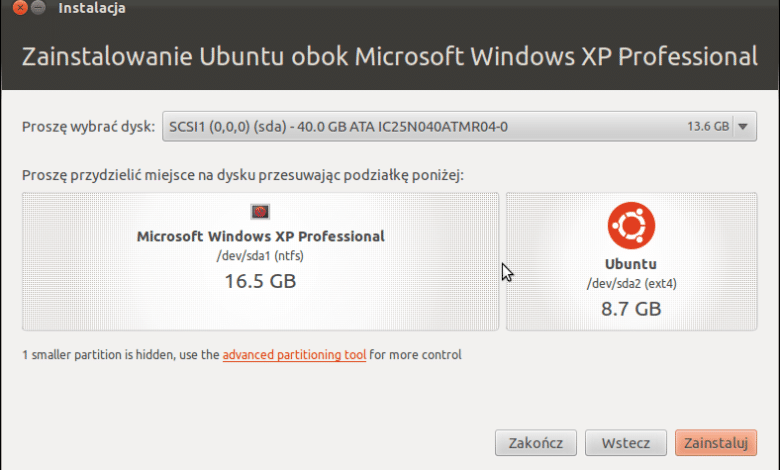780x470 pixels.
Task: Click the Instalacja window title
Action: (x=92, y=8)
